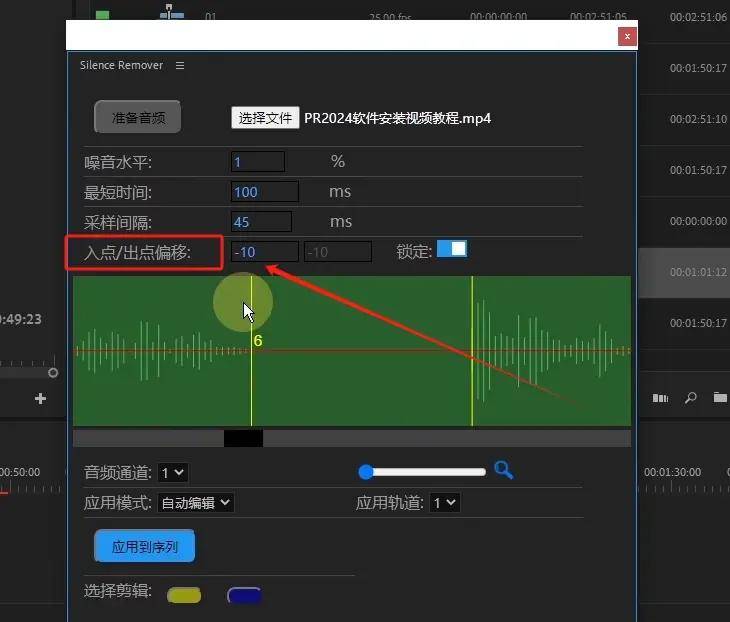The height and width of the screenshot is (622, 730).
Task: Click the Silence Remover panel title
Action: [x=122, y=65]
